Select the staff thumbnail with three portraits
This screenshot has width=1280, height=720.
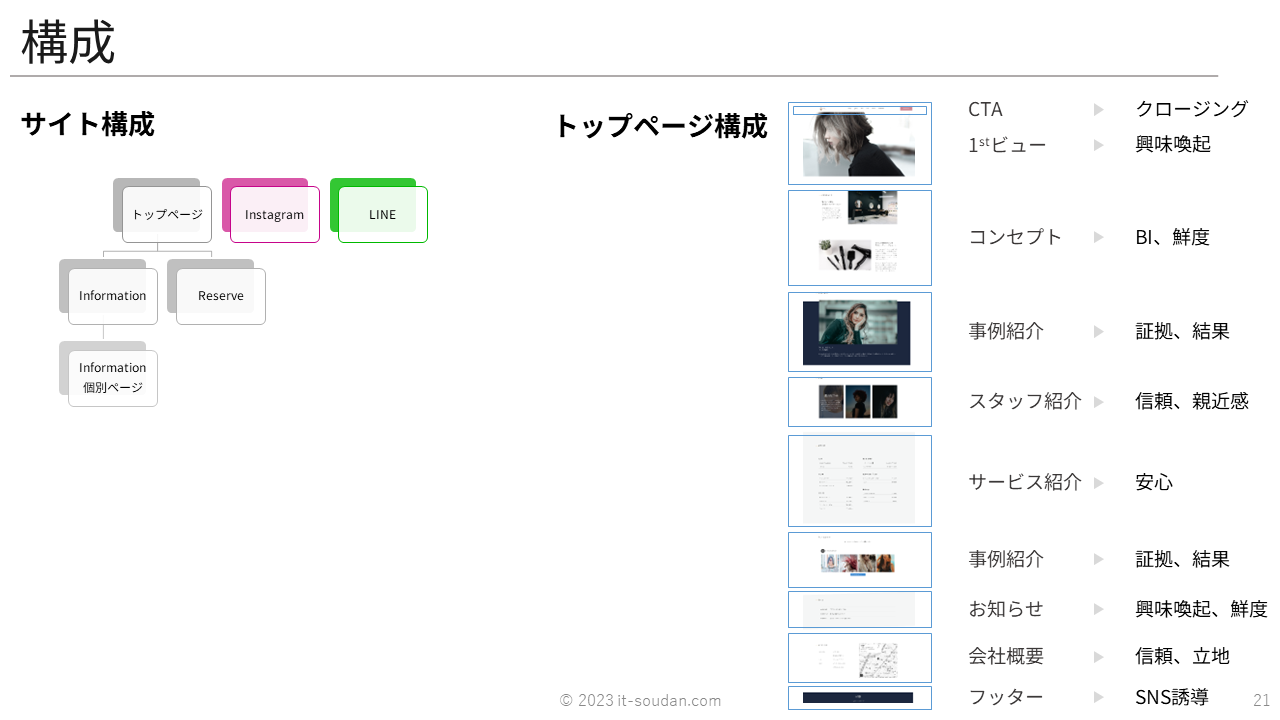click(859, 402)
